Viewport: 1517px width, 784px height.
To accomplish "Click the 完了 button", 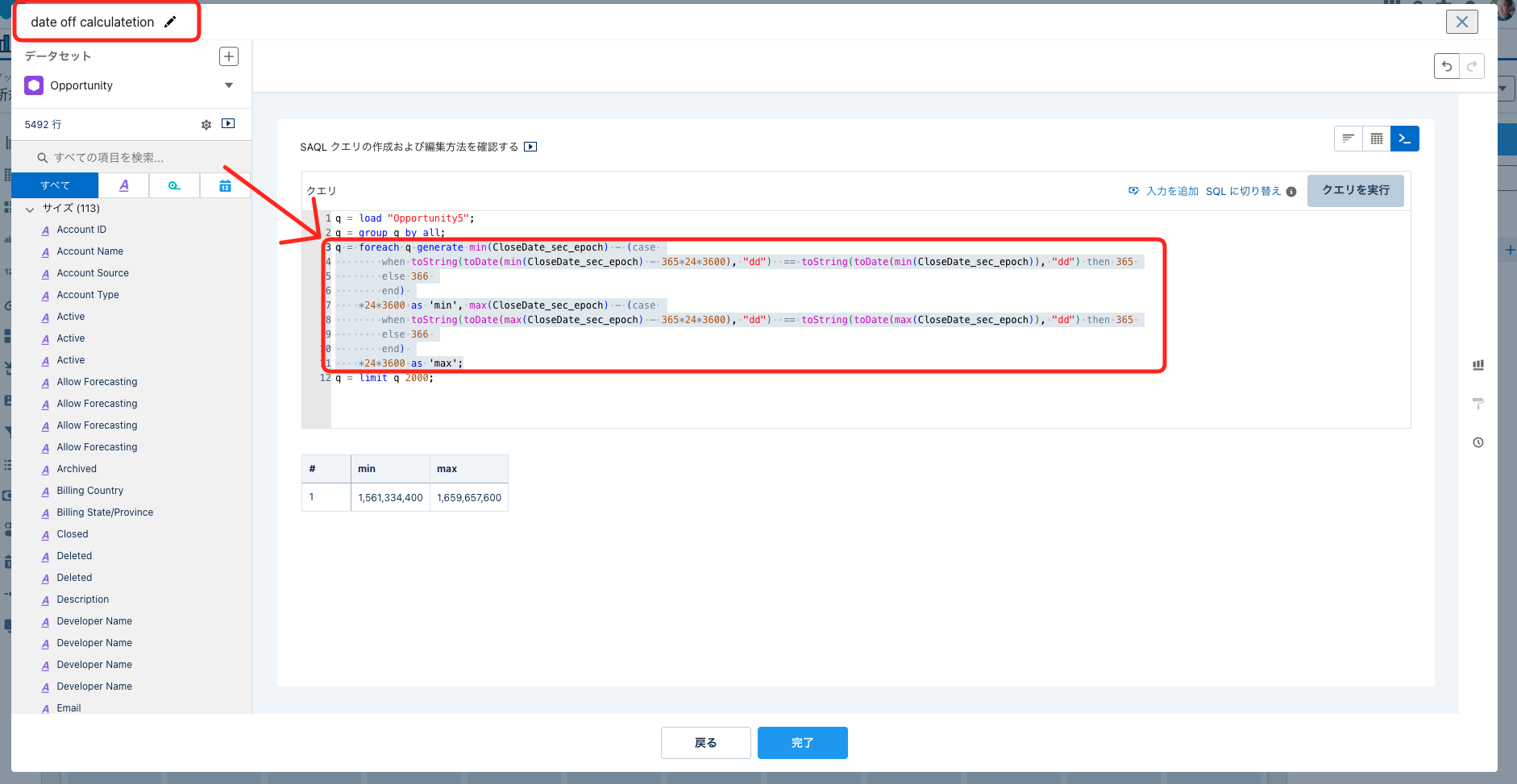I will pyautogui.click(x=803, y=743).
